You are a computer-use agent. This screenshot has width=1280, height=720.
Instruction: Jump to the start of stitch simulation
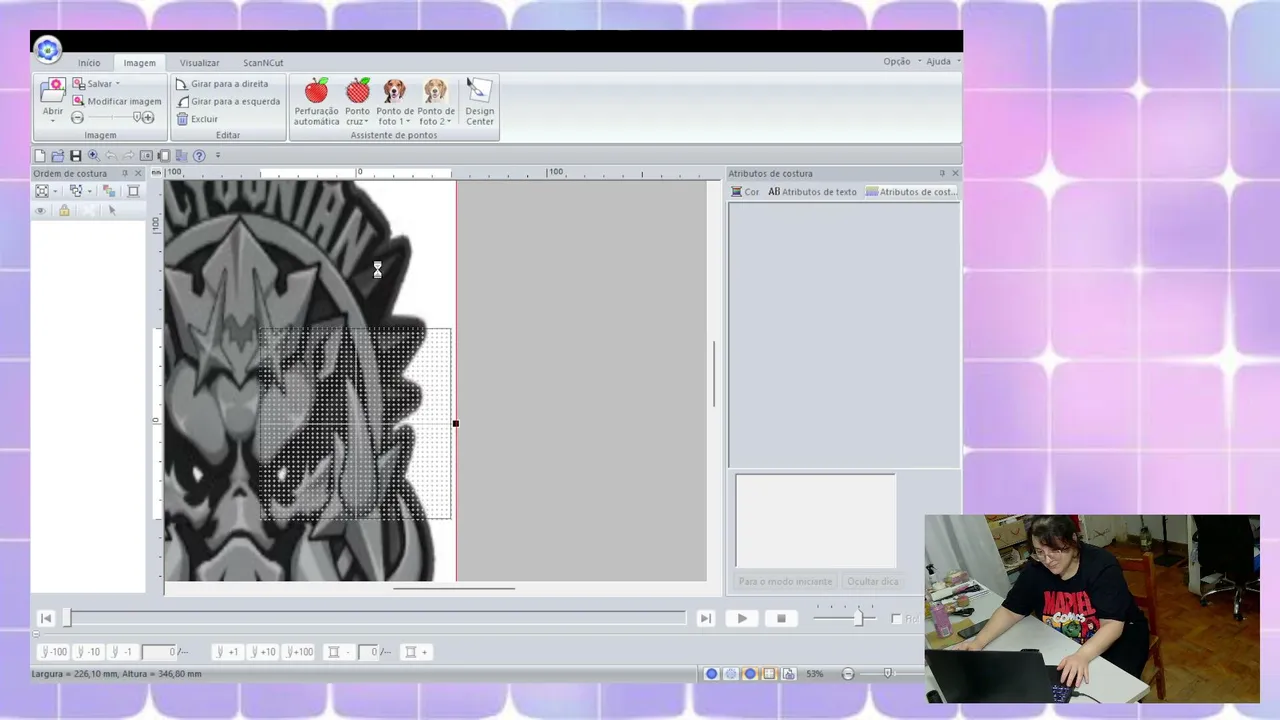click(45, 619)
